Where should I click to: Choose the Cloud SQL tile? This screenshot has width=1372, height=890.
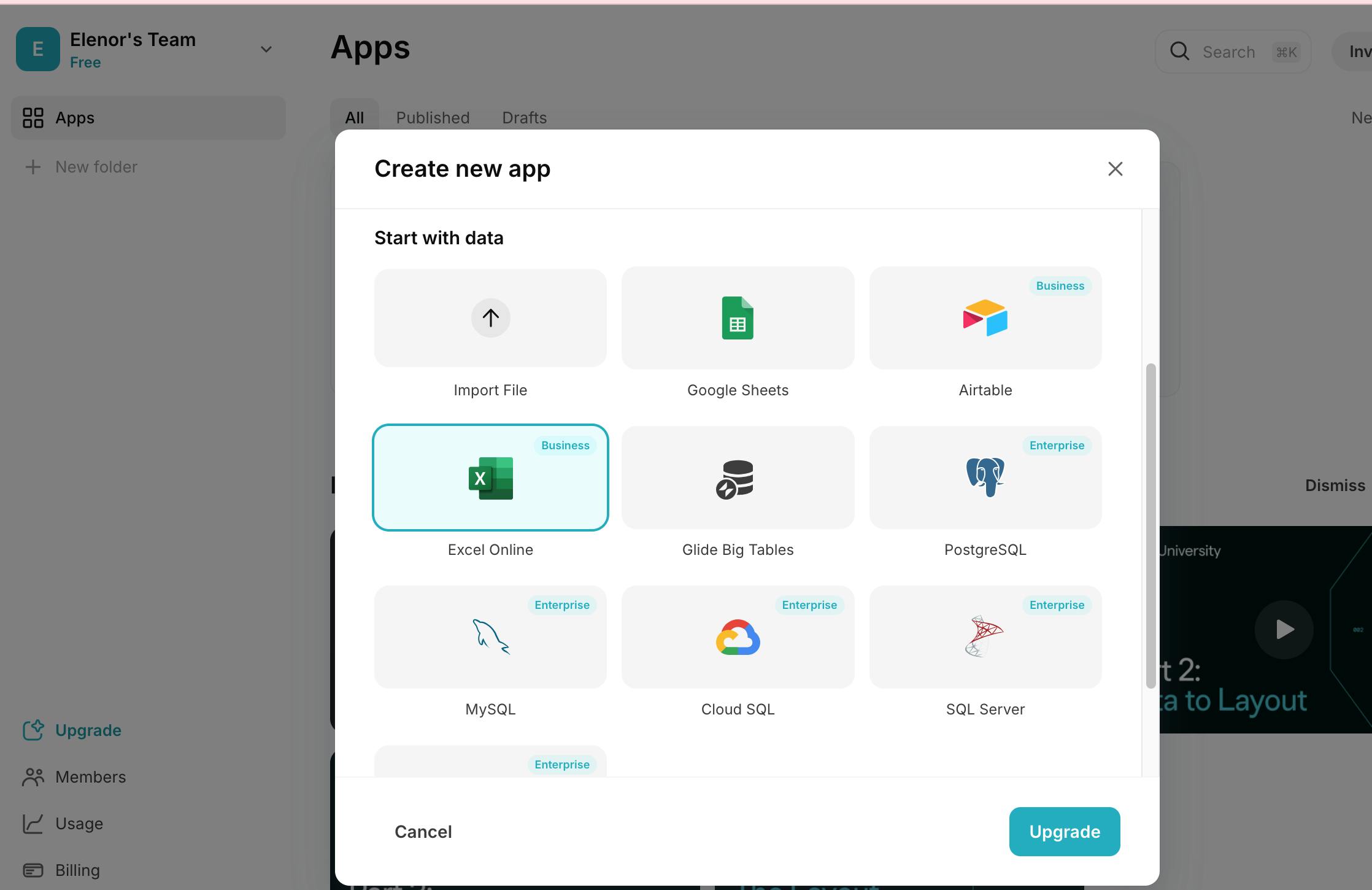point(738,637)
